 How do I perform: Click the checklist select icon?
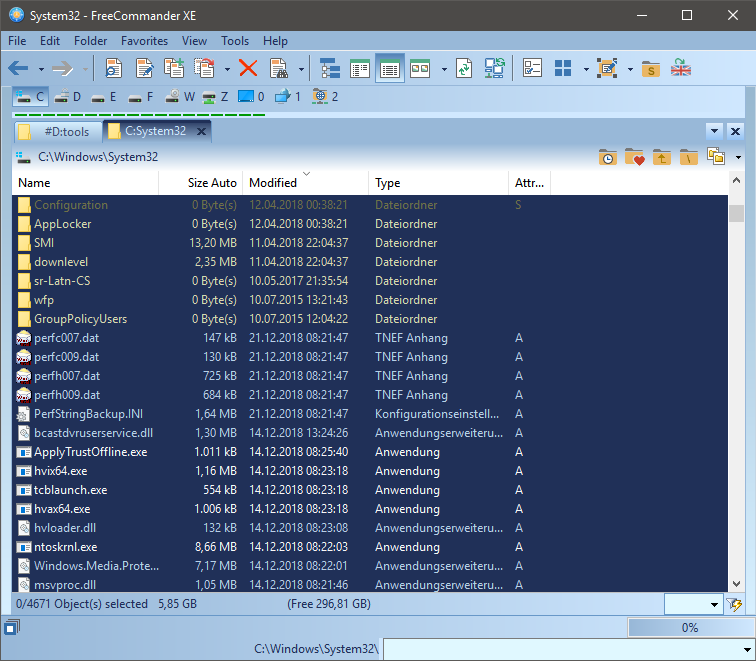pyautogui.click(x=533, y=68)
